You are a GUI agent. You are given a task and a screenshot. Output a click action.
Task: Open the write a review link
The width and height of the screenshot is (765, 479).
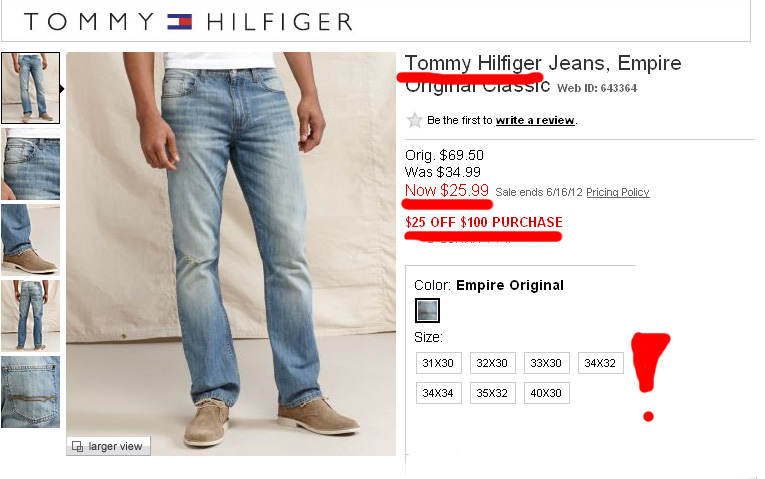coord(535,120)
